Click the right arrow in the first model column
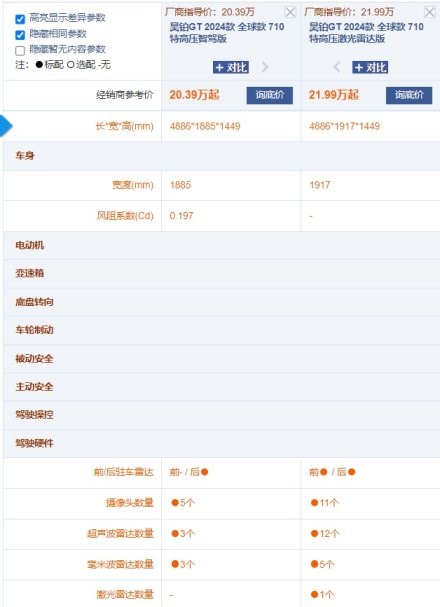440x607 pixels. click(265, 67)
